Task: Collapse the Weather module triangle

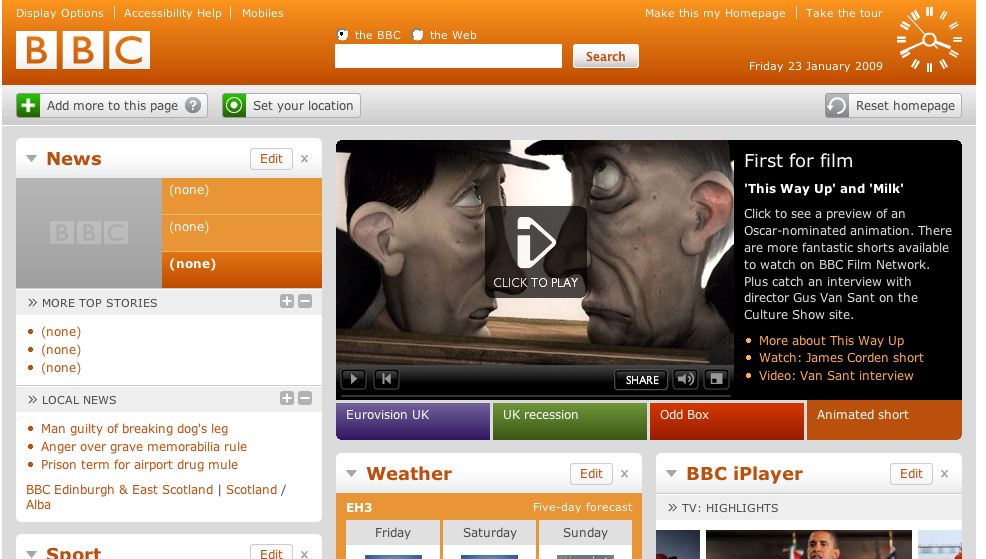Action: [352, 473]
